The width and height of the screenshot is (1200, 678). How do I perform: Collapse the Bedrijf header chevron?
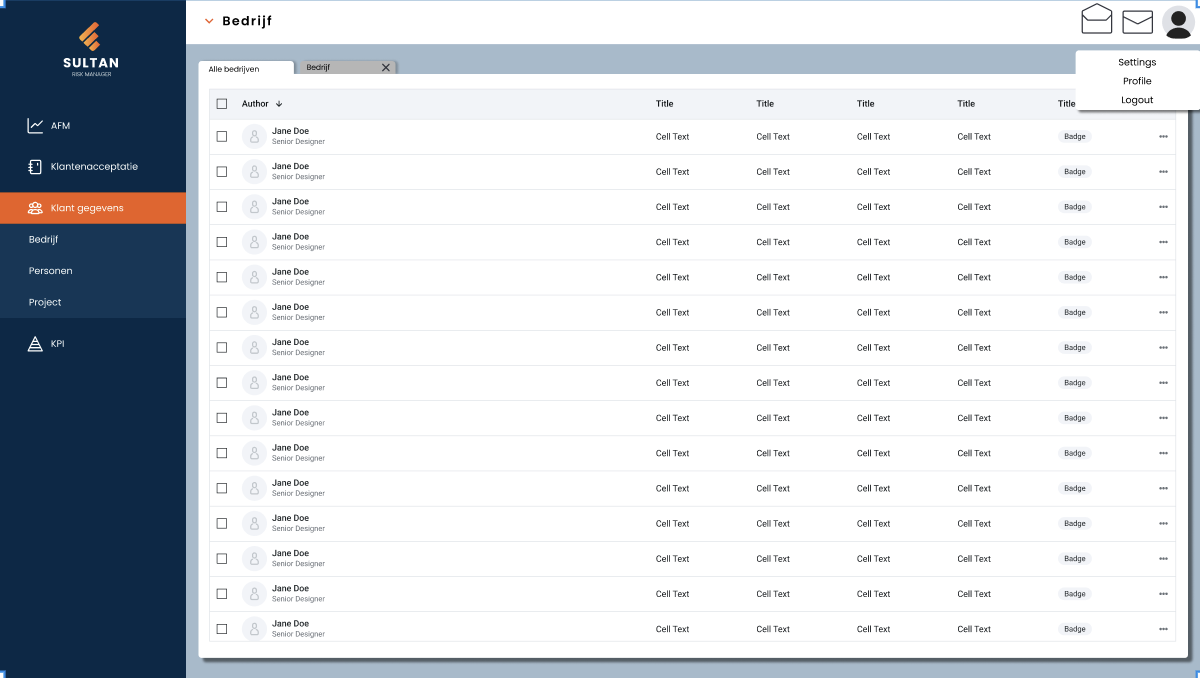[x=209, y=21]
